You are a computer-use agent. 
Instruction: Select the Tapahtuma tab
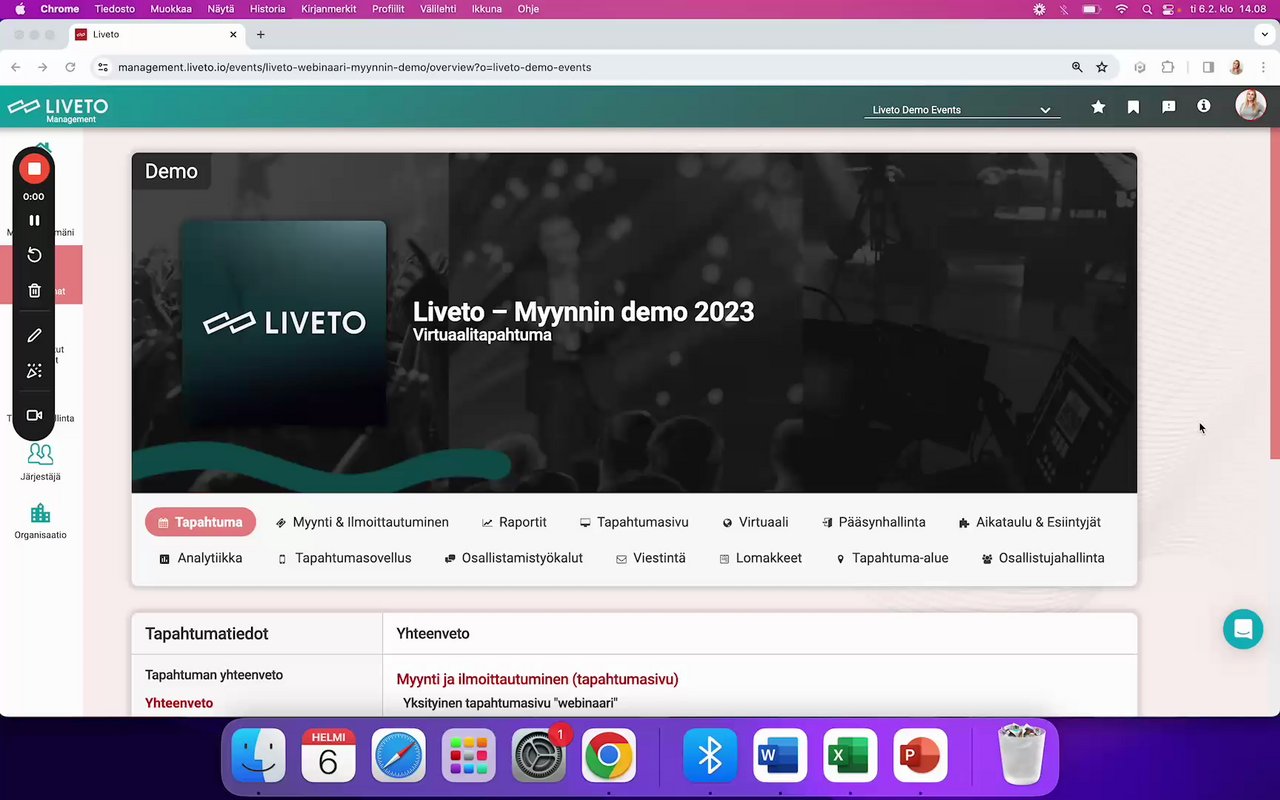(x=200, y=522)
